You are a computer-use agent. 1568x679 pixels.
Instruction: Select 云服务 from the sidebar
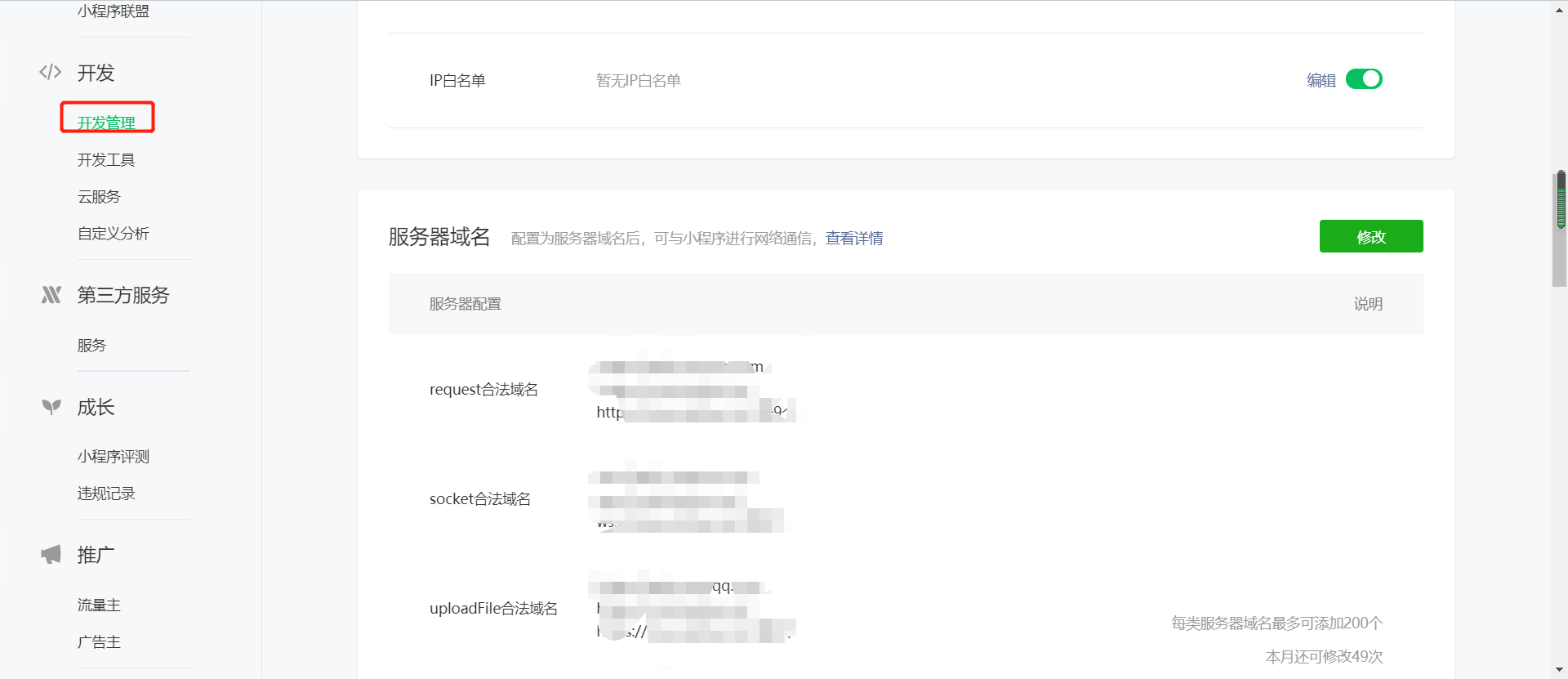pyautogui.click(x=99, y=197)
